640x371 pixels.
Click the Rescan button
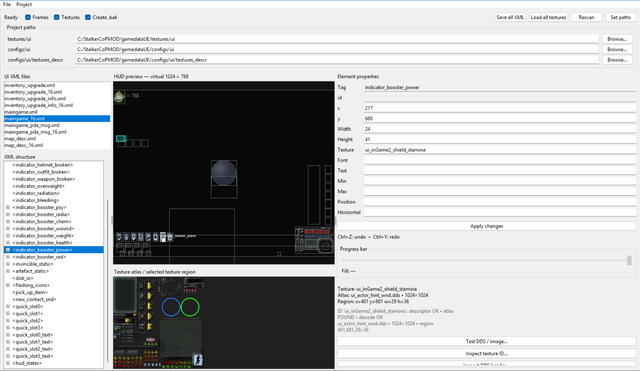click(x=586, y=17)
